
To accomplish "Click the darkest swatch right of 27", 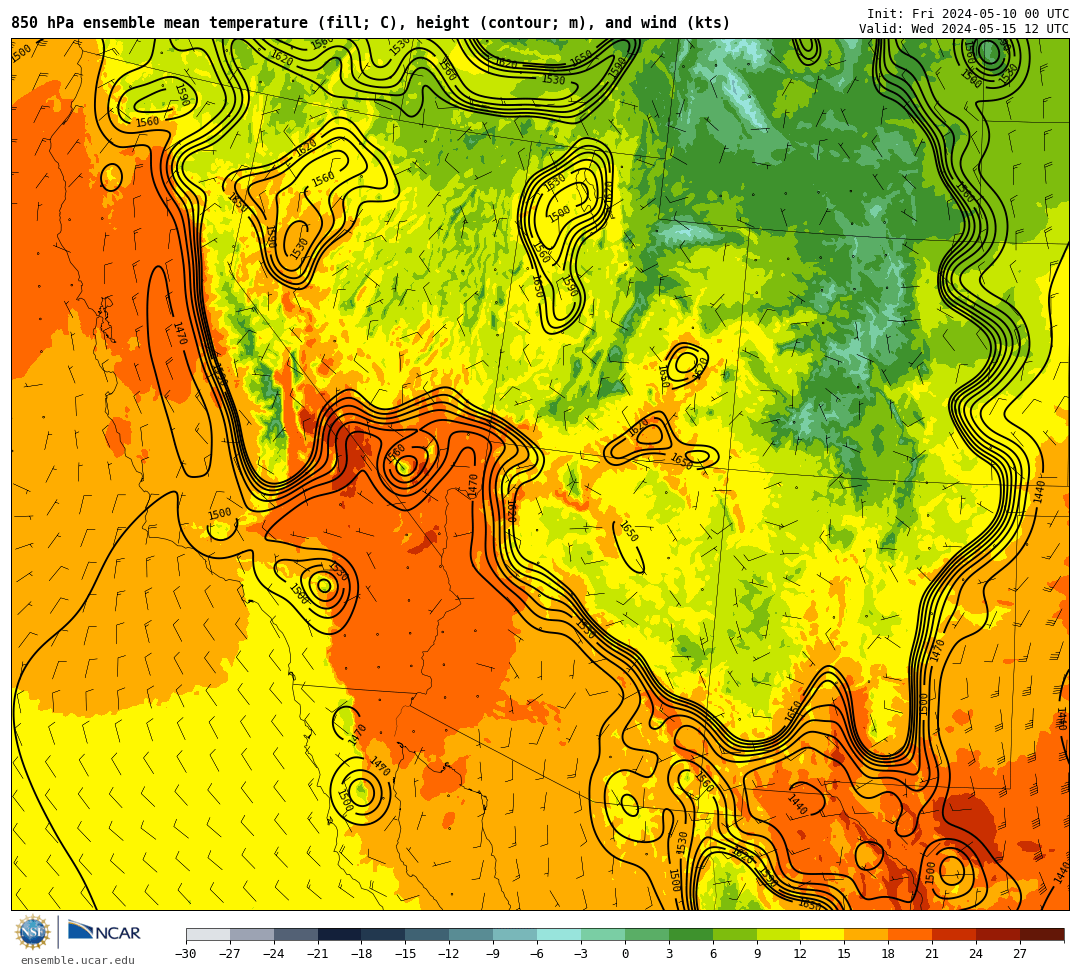I will click(1043, 934).
